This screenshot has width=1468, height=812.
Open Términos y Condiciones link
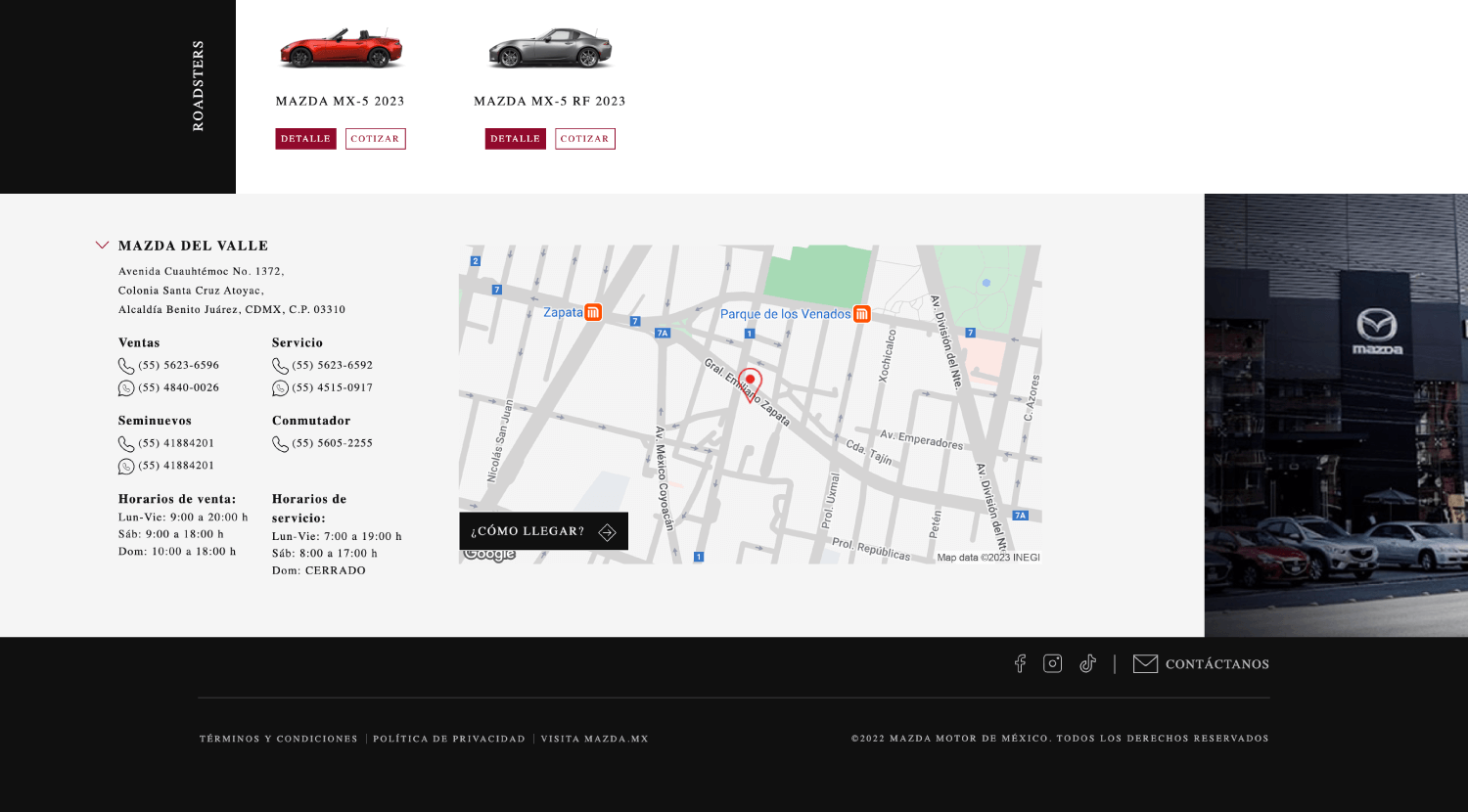point(279,739)
